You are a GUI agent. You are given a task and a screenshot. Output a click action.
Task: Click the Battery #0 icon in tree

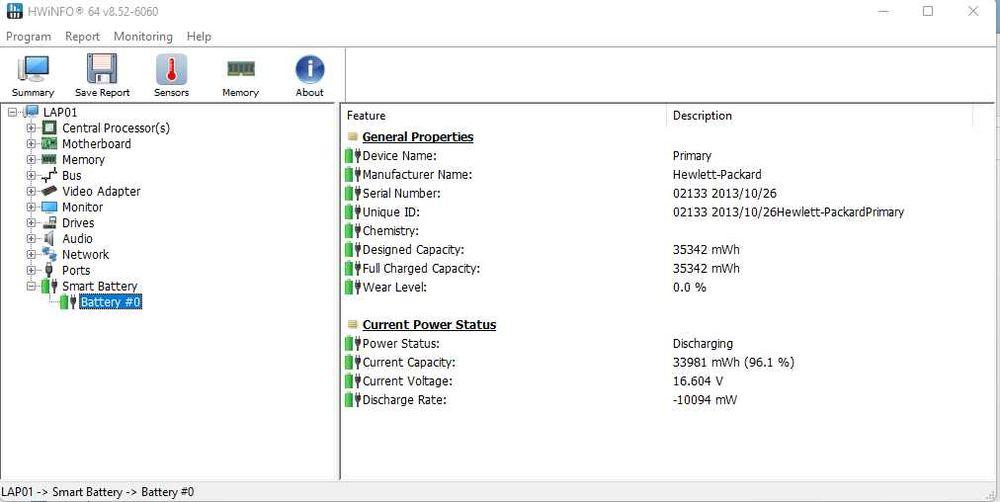point(68,302)
